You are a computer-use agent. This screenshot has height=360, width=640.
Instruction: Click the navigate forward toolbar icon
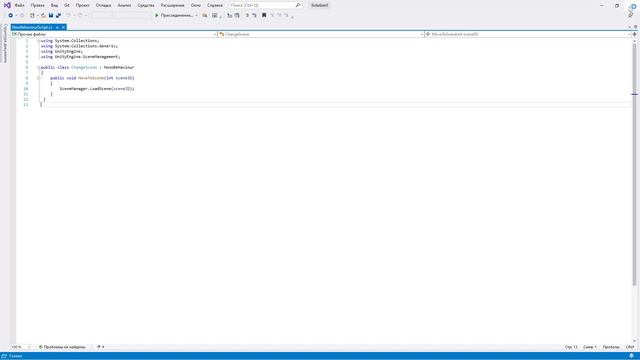pyautogui.click(x=22, y=16)
